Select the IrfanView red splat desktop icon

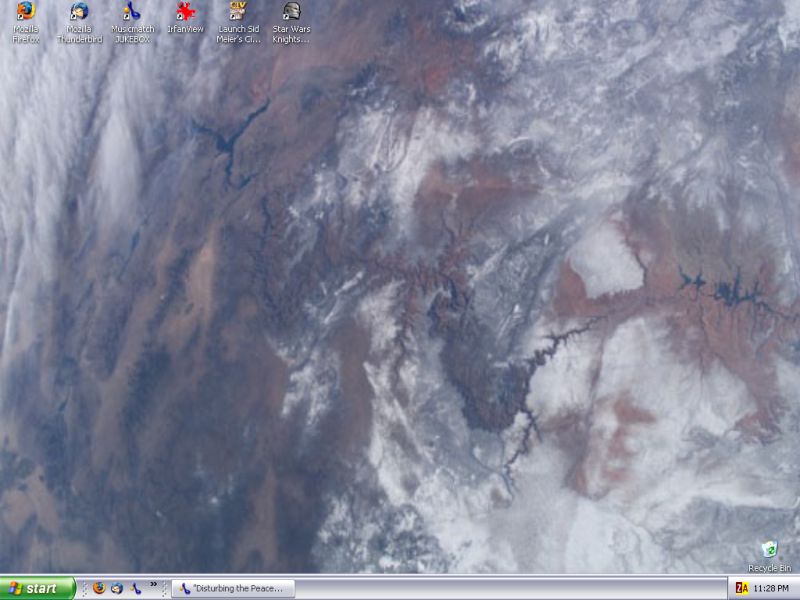pos(185,11)
